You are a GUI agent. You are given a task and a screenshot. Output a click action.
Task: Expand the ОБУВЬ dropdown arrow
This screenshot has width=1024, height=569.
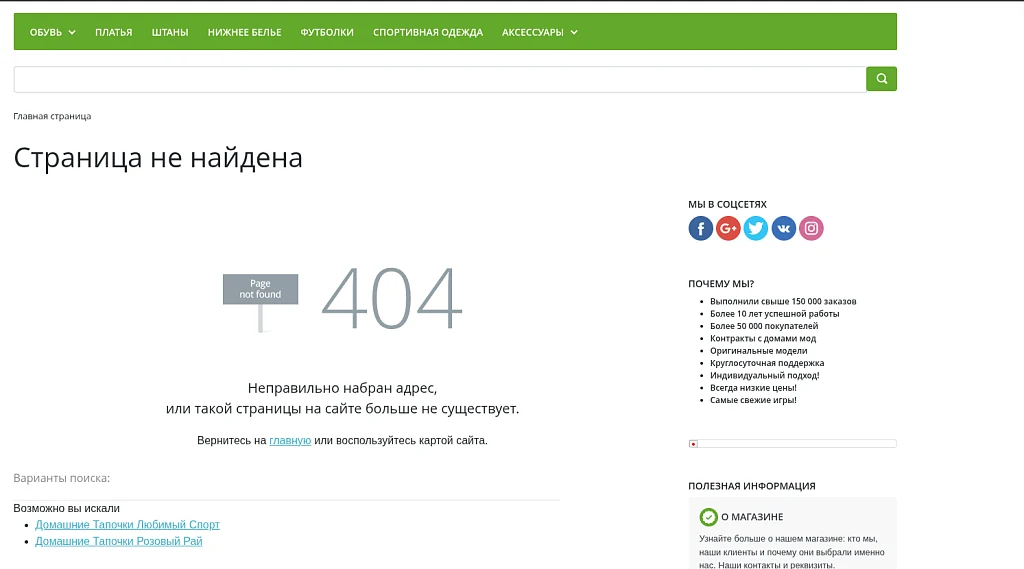(x=72, y=32)
